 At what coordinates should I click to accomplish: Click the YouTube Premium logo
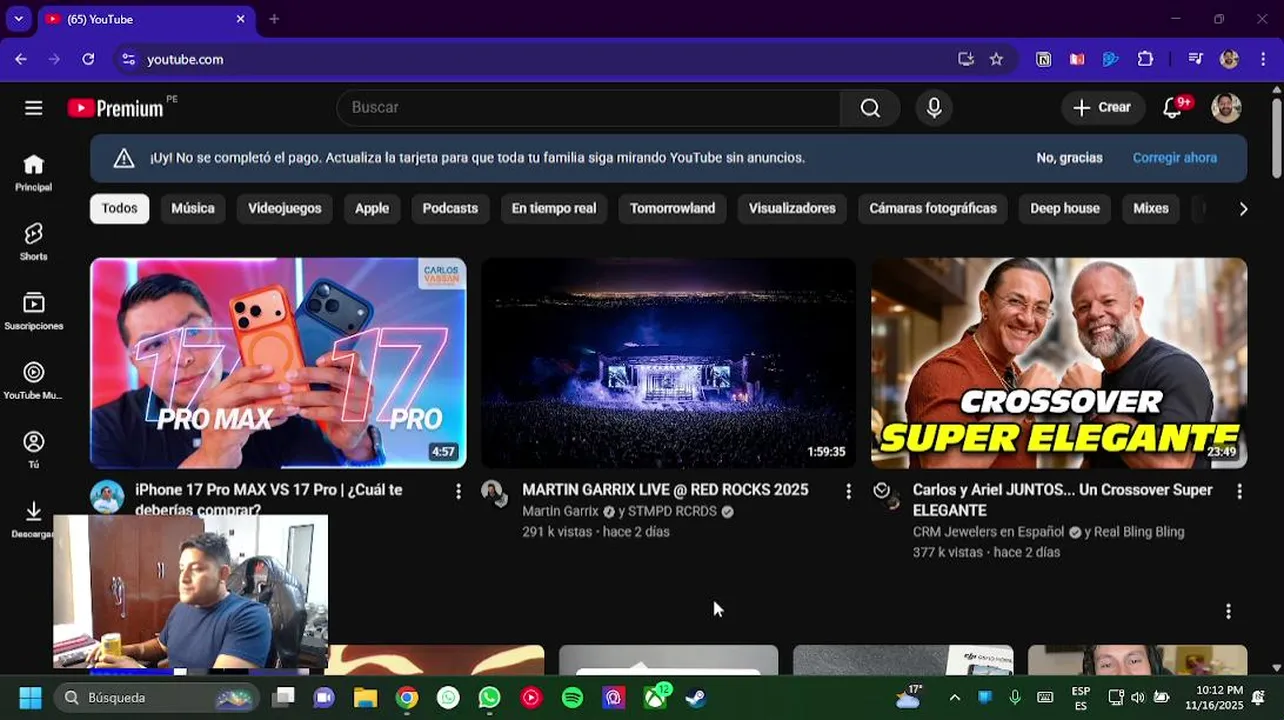pos(116,108)
